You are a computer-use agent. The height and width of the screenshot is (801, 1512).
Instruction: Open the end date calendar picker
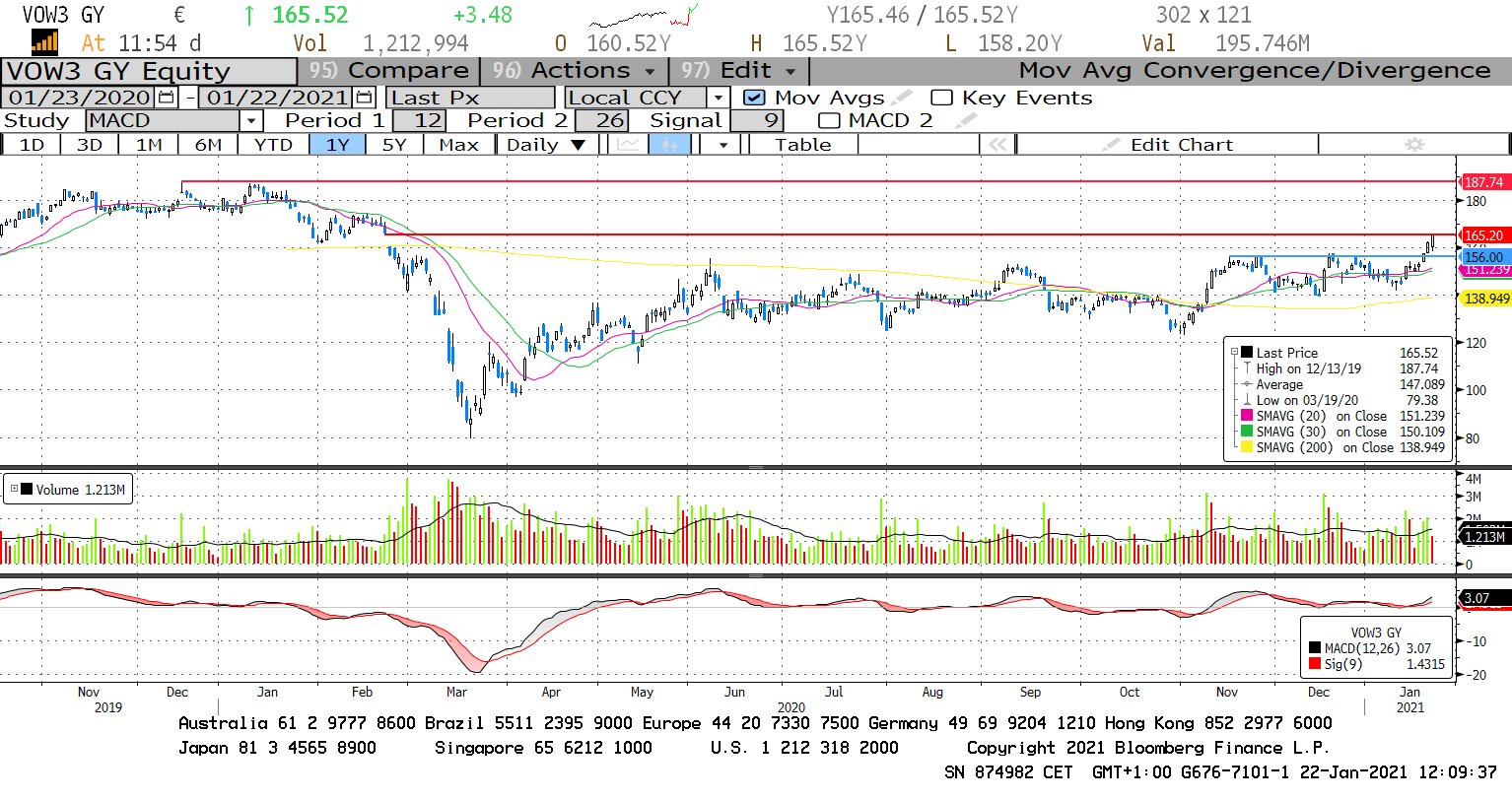click(x=365, y=98)
